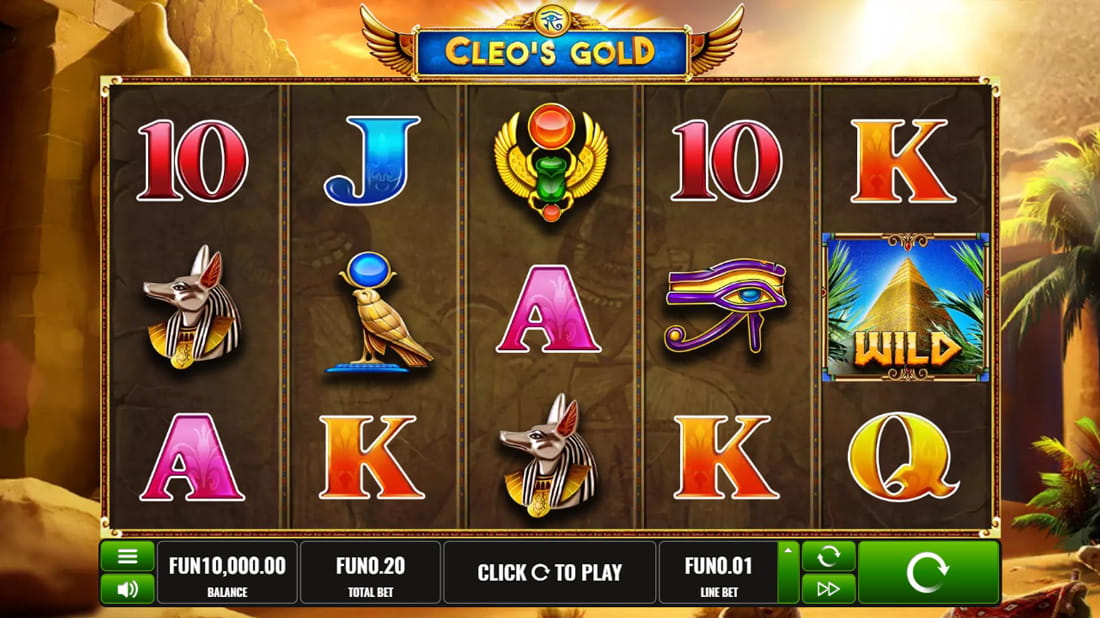Open the FUN0.01 line bet panel
The height and width of the screenshot is (618, 1100).
coord(718,572)
